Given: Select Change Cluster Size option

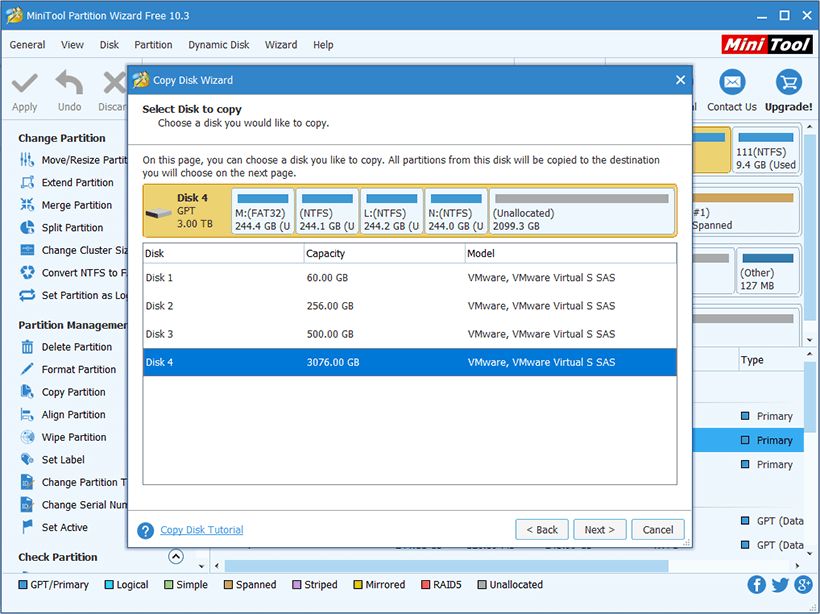Looking at the screenshot, I should [x=73, y=250].
